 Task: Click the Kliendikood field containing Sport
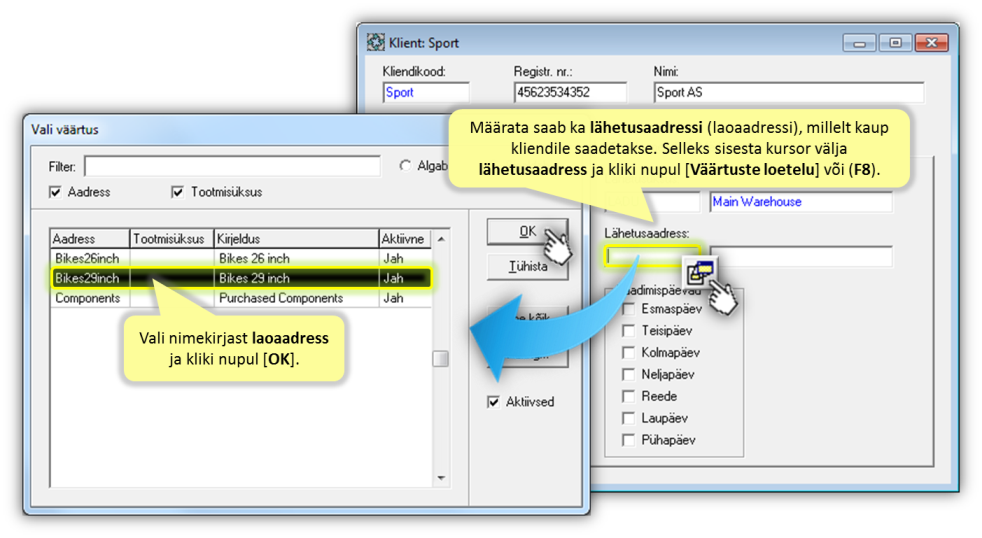point(426,92)
